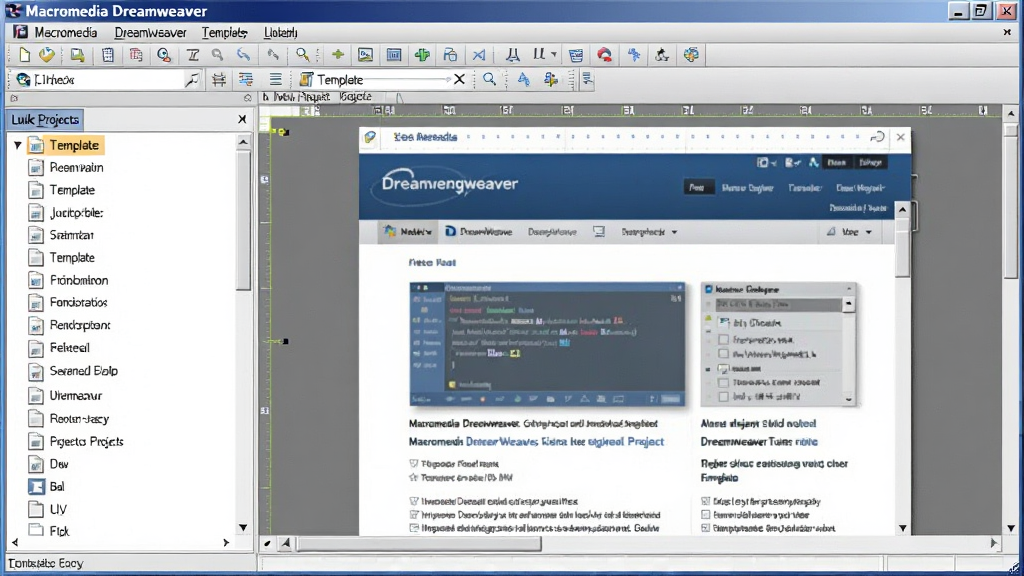Click the colorful globe icon ending the top toolbar
1024x576 pixels.
(x=691, y=55)
